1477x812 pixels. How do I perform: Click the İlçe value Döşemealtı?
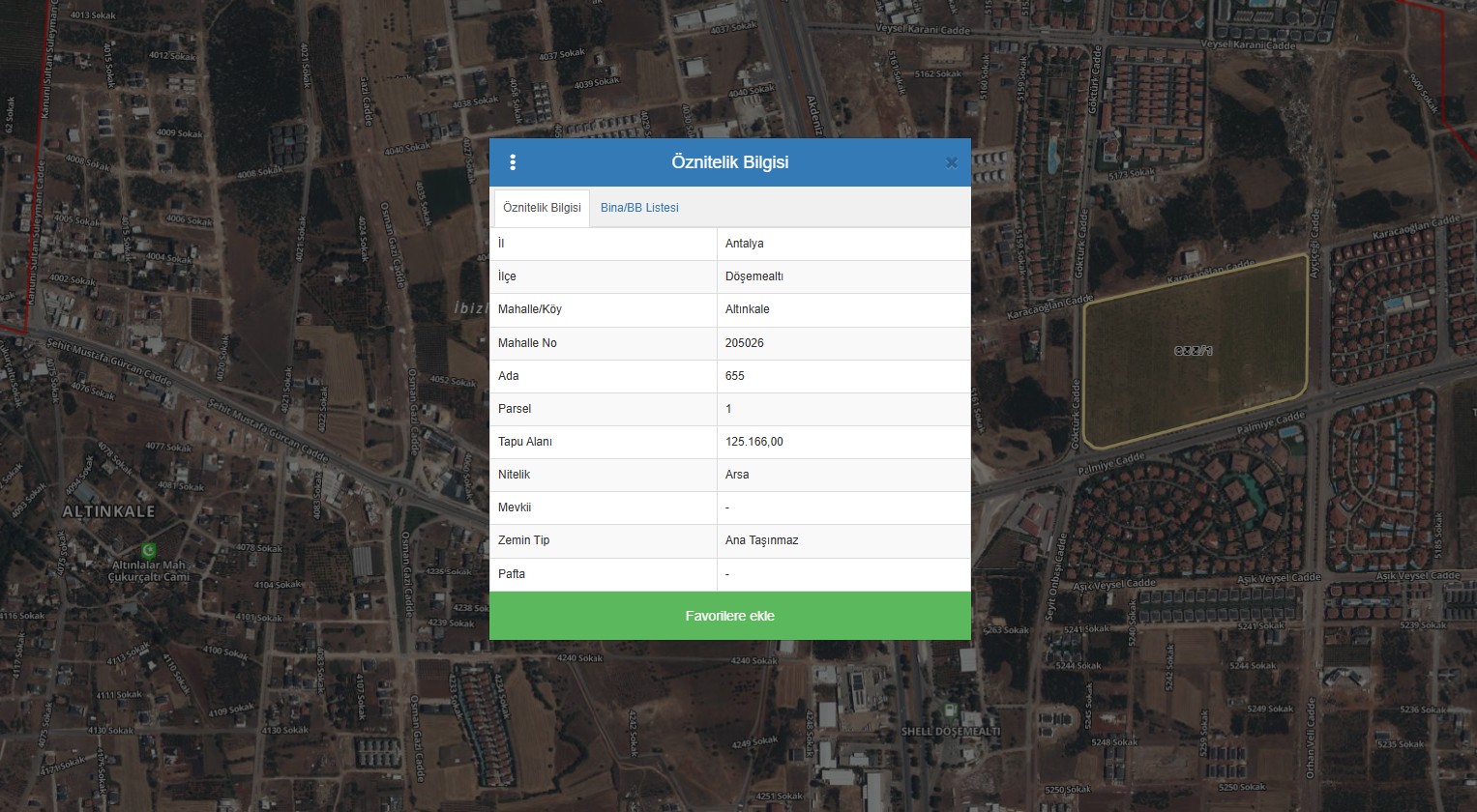pyautogui.click(x=754, y=276)
